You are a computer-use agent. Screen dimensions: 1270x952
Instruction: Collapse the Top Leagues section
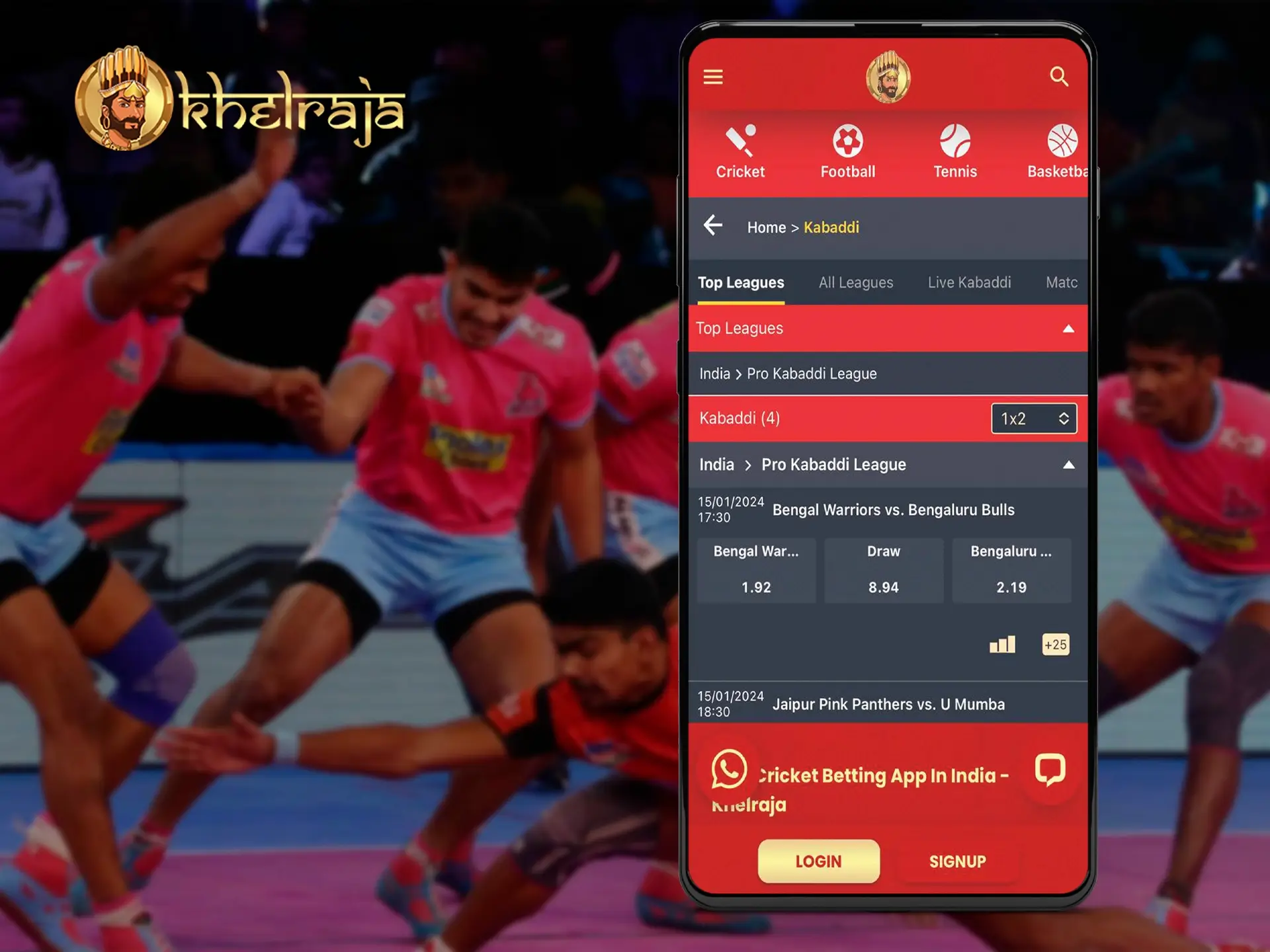pos(1063,327)
